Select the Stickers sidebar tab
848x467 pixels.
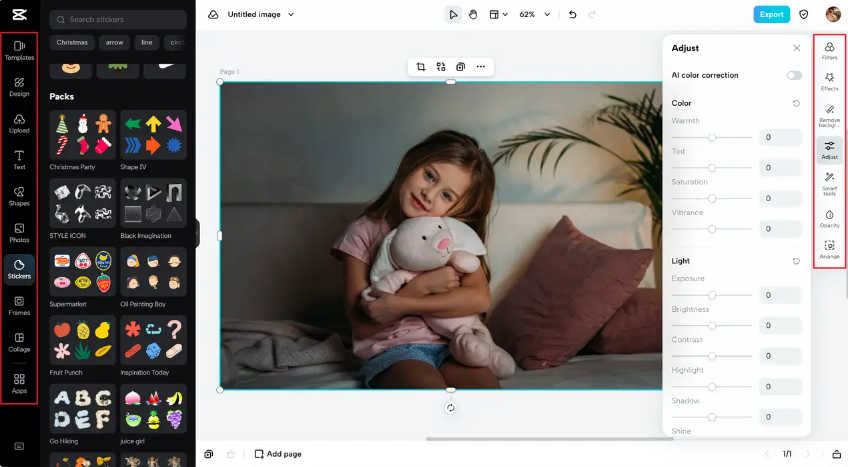point(19,269)
